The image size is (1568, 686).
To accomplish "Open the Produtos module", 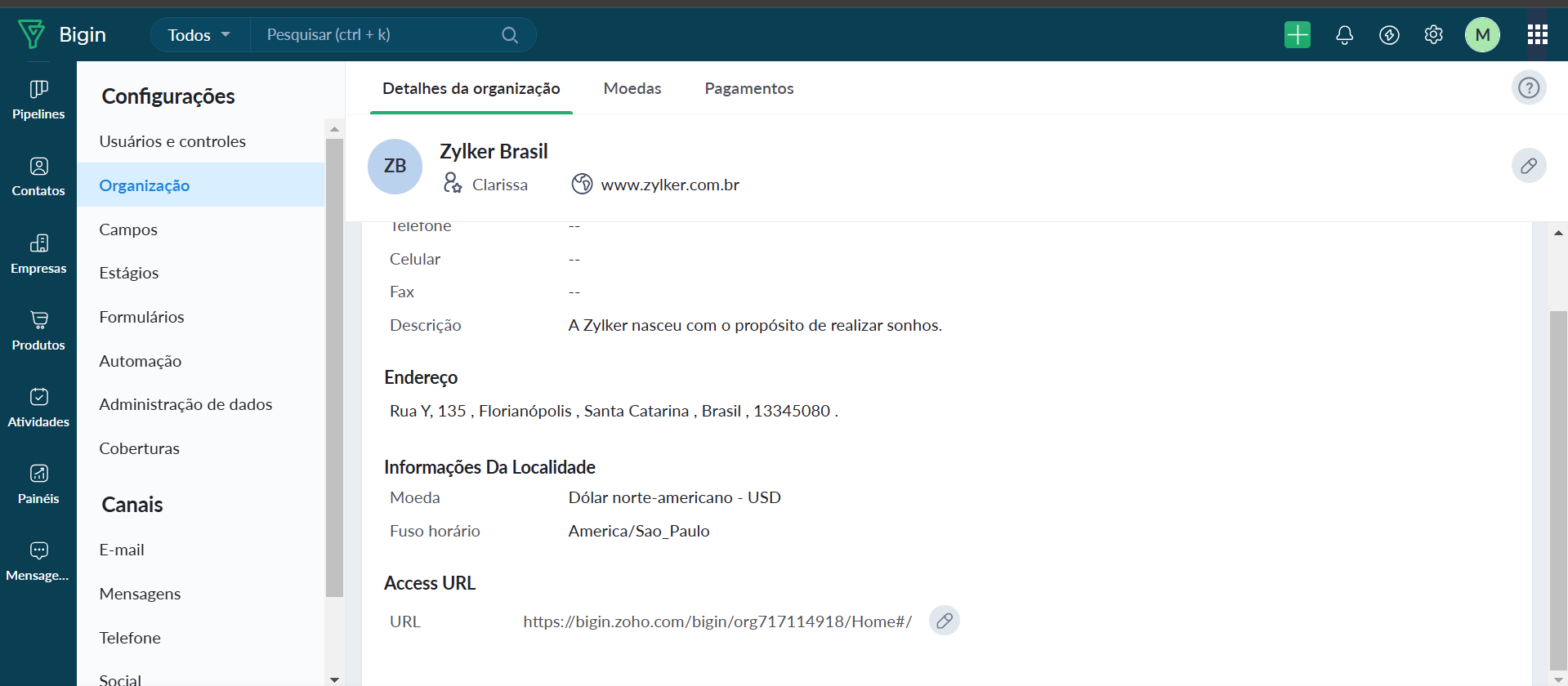I will click(x=38, y=332).
